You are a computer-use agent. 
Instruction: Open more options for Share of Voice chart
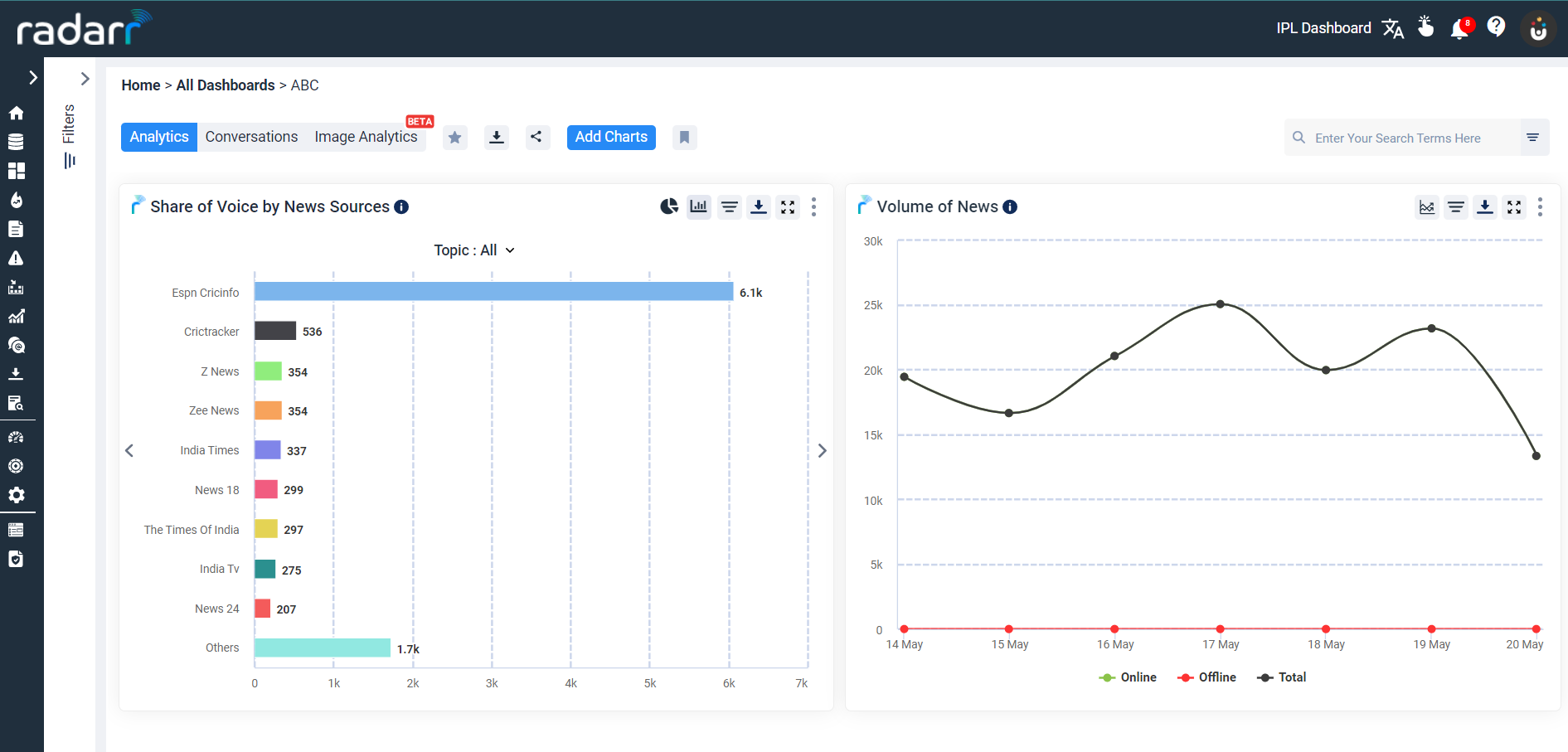coord(813,206)
